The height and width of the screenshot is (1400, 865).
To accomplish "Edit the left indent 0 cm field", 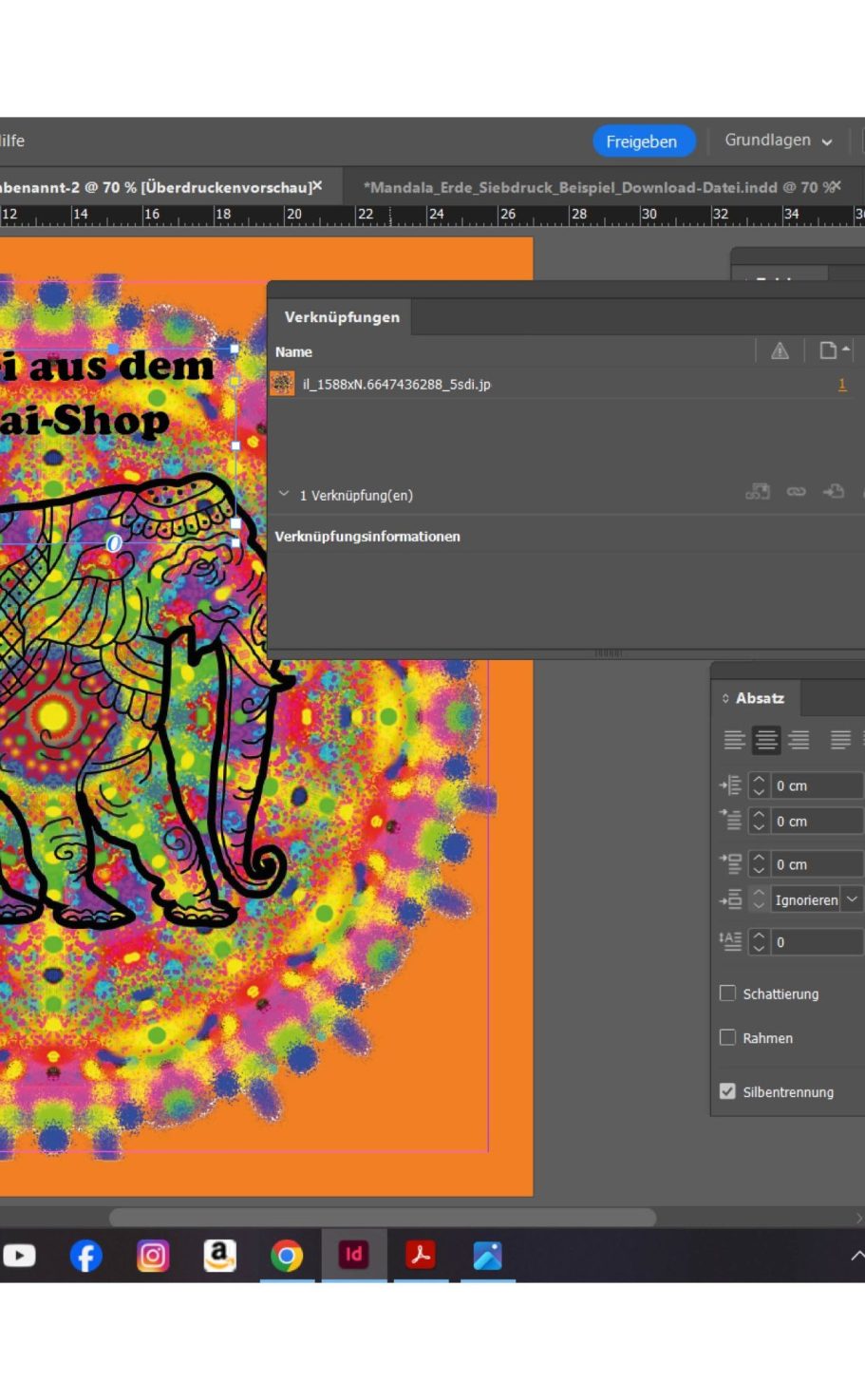I will pos(817,785).
